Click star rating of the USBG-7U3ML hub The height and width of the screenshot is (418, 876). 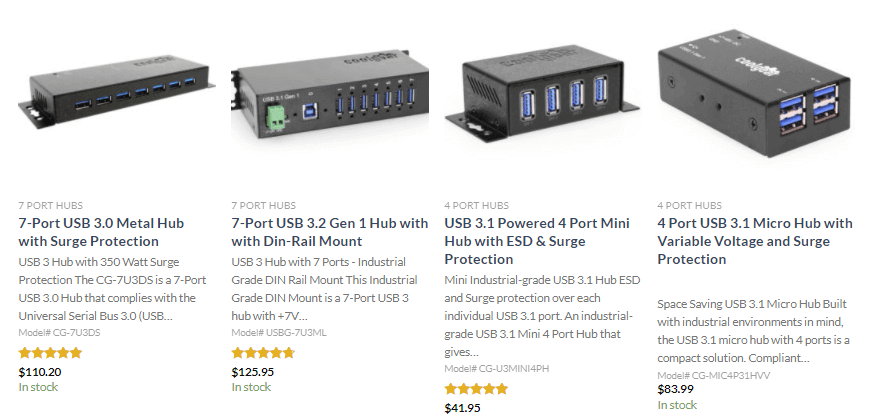pos(263,353)
